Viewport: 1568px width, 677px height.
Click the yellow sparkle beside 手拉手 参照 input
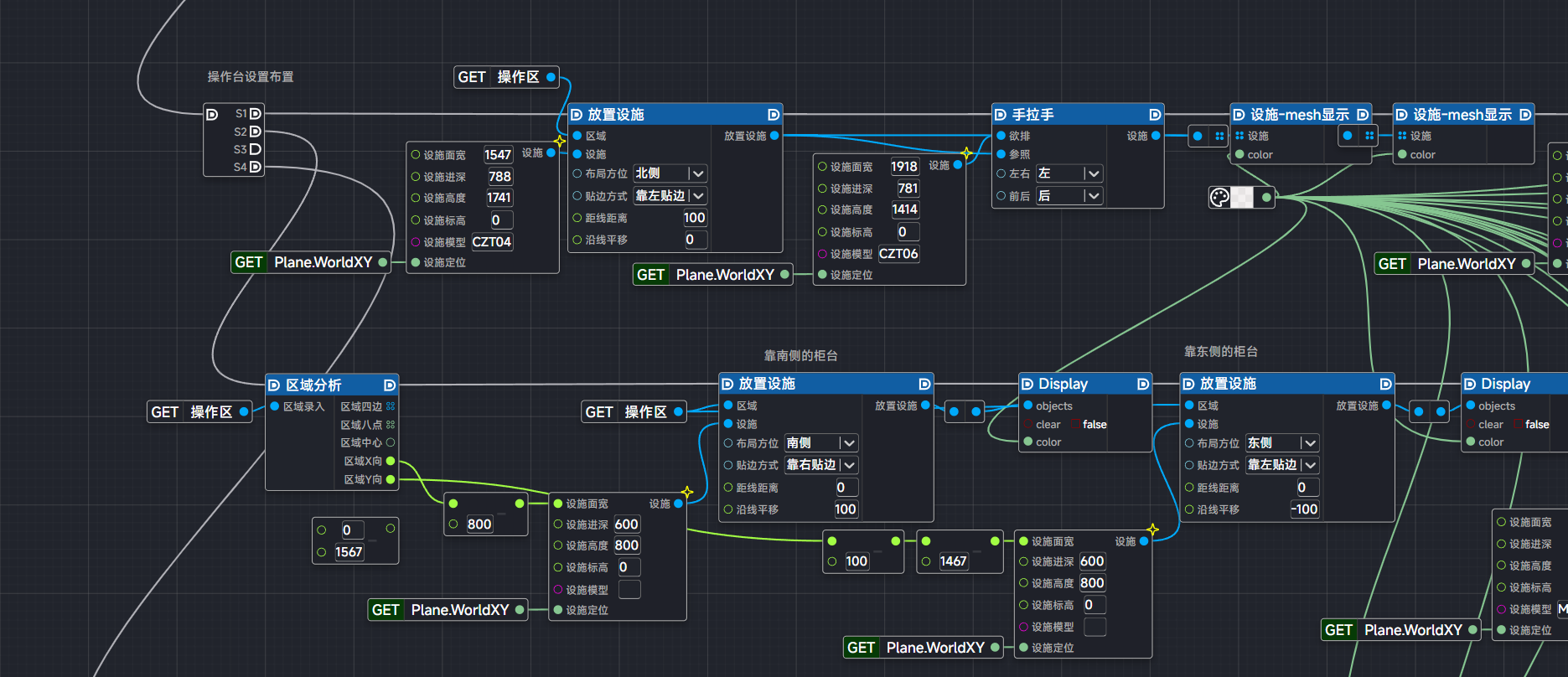coord(967,153)
